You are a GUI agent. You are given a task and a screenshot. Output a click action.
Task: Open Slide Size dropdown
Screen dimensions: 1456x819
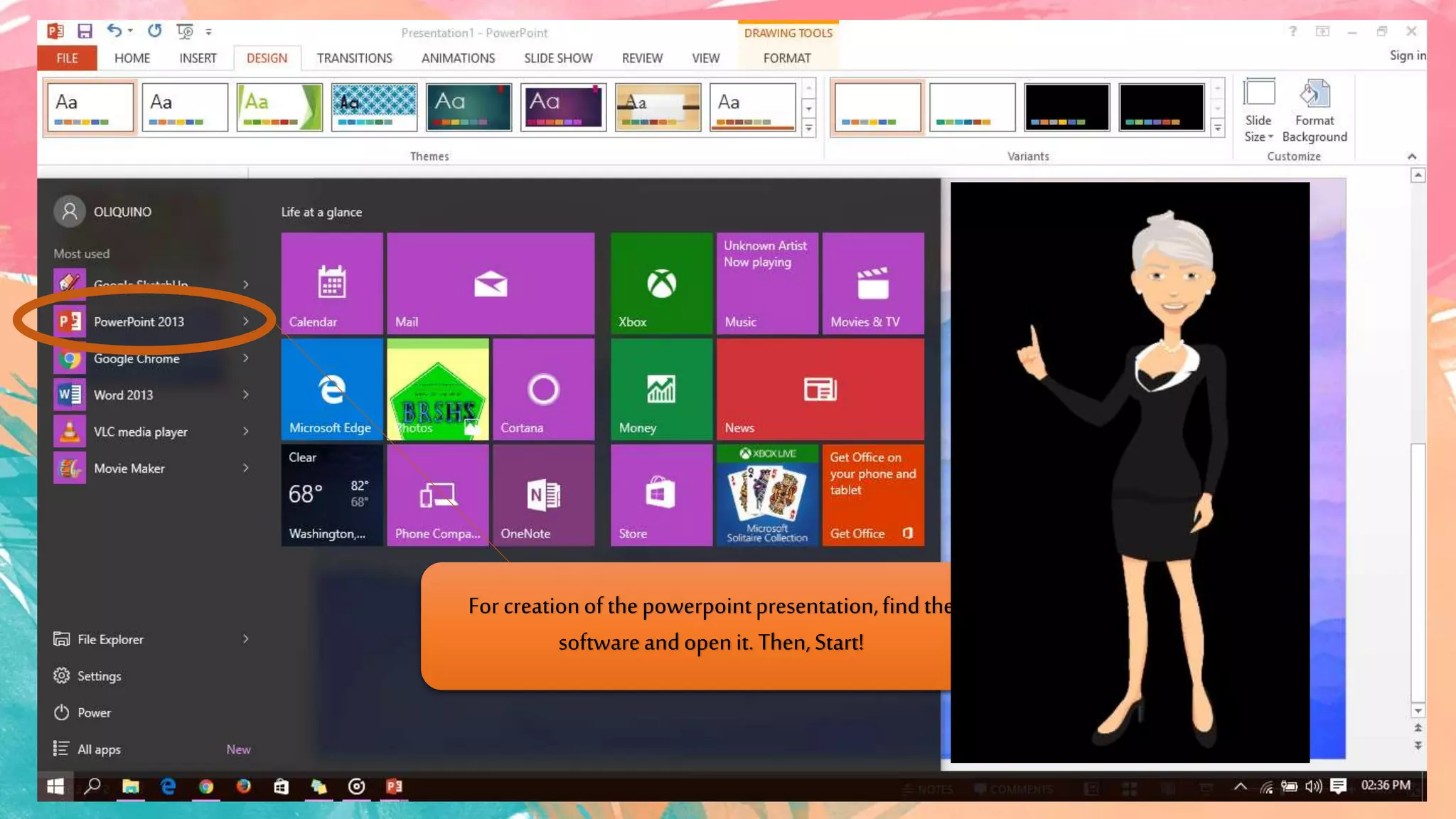click(x=1258, y=111)
